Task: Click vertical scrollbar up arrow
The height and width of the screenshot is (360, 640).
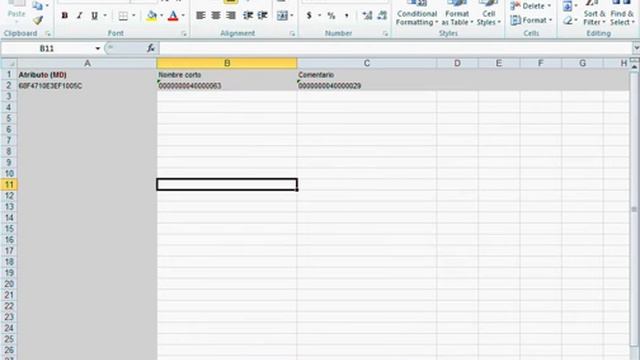Action: click(x=634, y=67)
